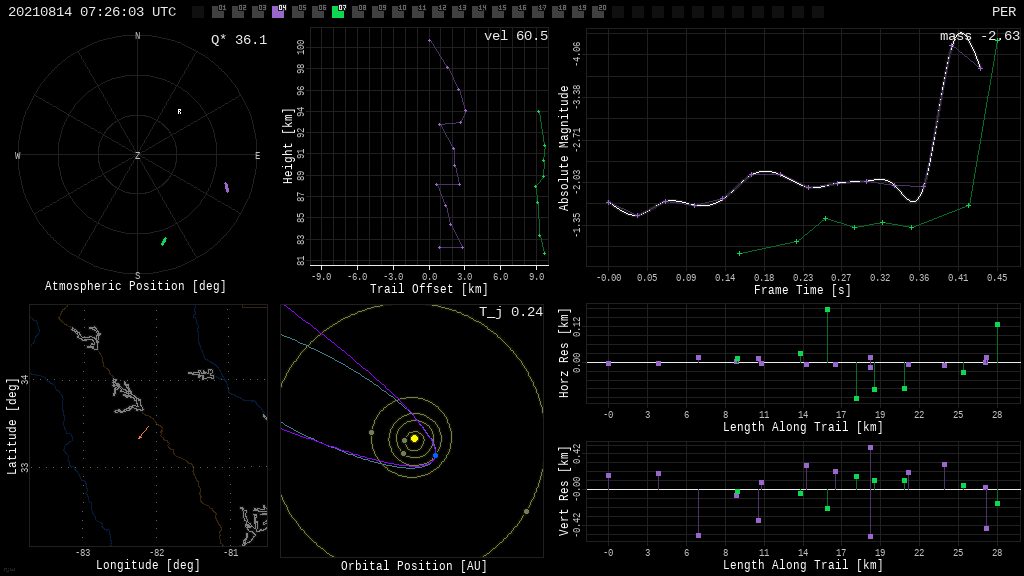The height and width of the screenshot is (576, 1024).
Task: Click the UTC timestamp in the header
Action: 92,12
